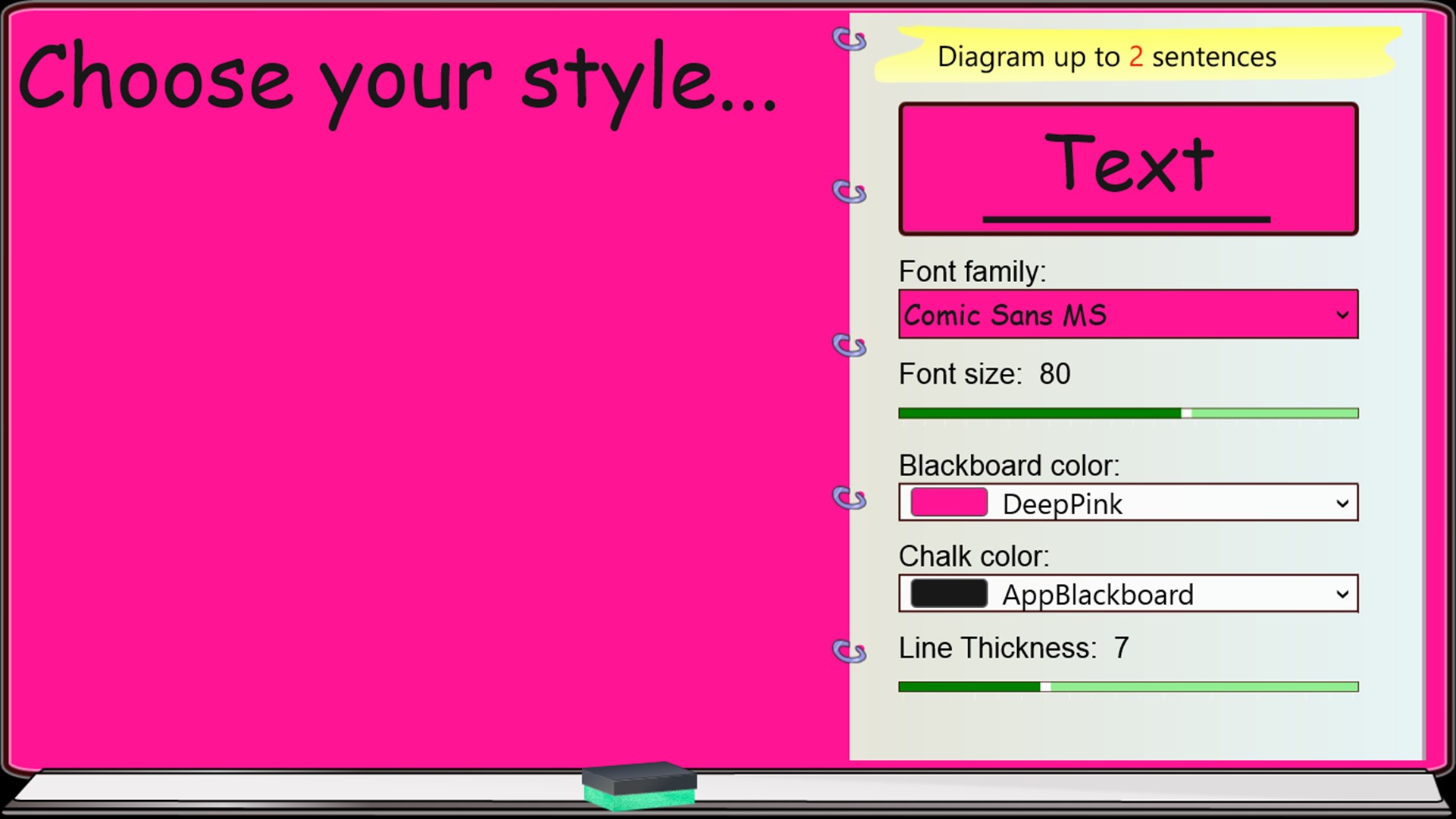
Task: Click the DeepPink color swatch
Action: [x=948, y=503]
